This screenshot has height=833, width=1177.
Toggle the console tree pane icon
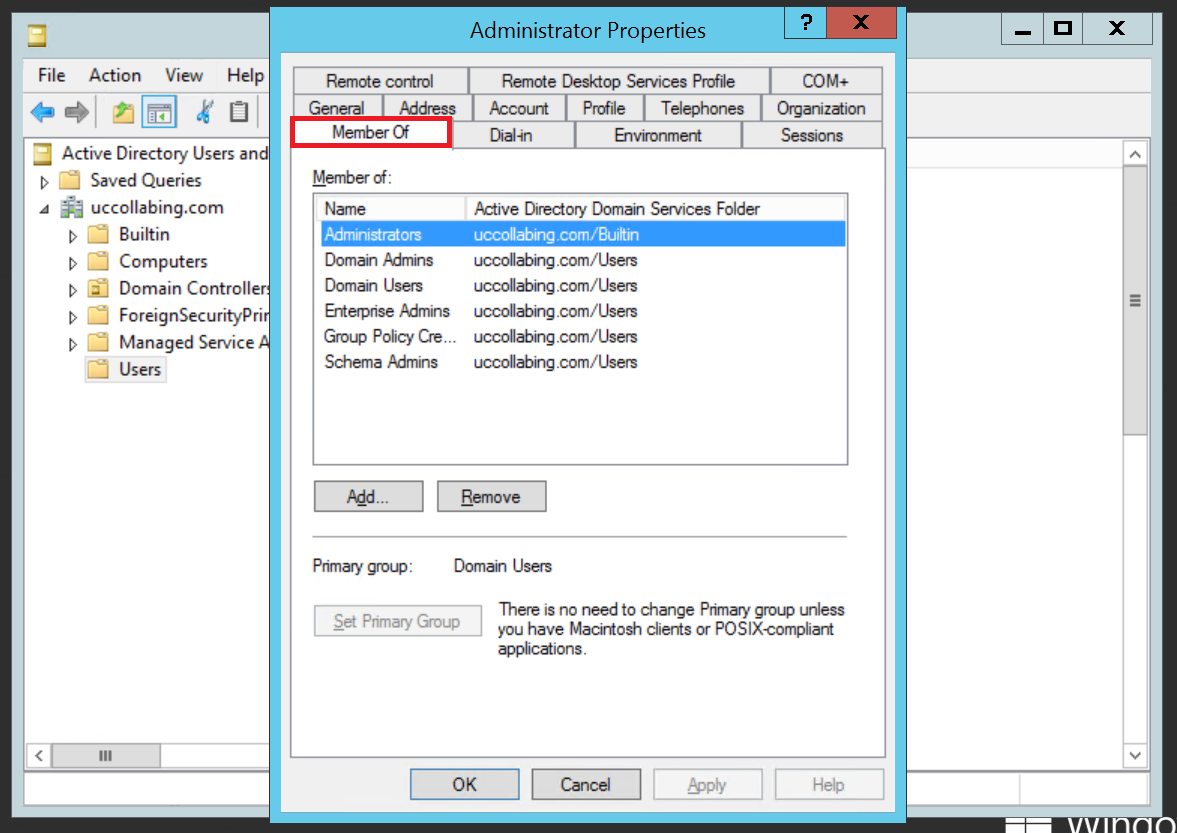pos(159,113)
